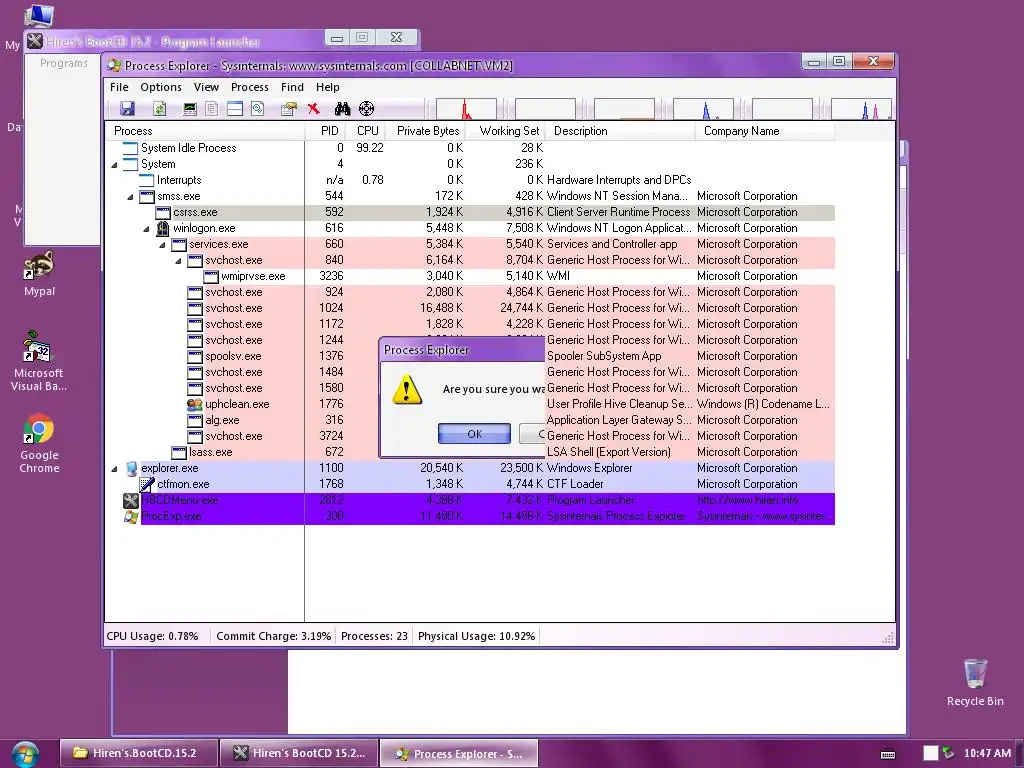Click the Physical Usage status bar entry

click(x=477, y=636)
